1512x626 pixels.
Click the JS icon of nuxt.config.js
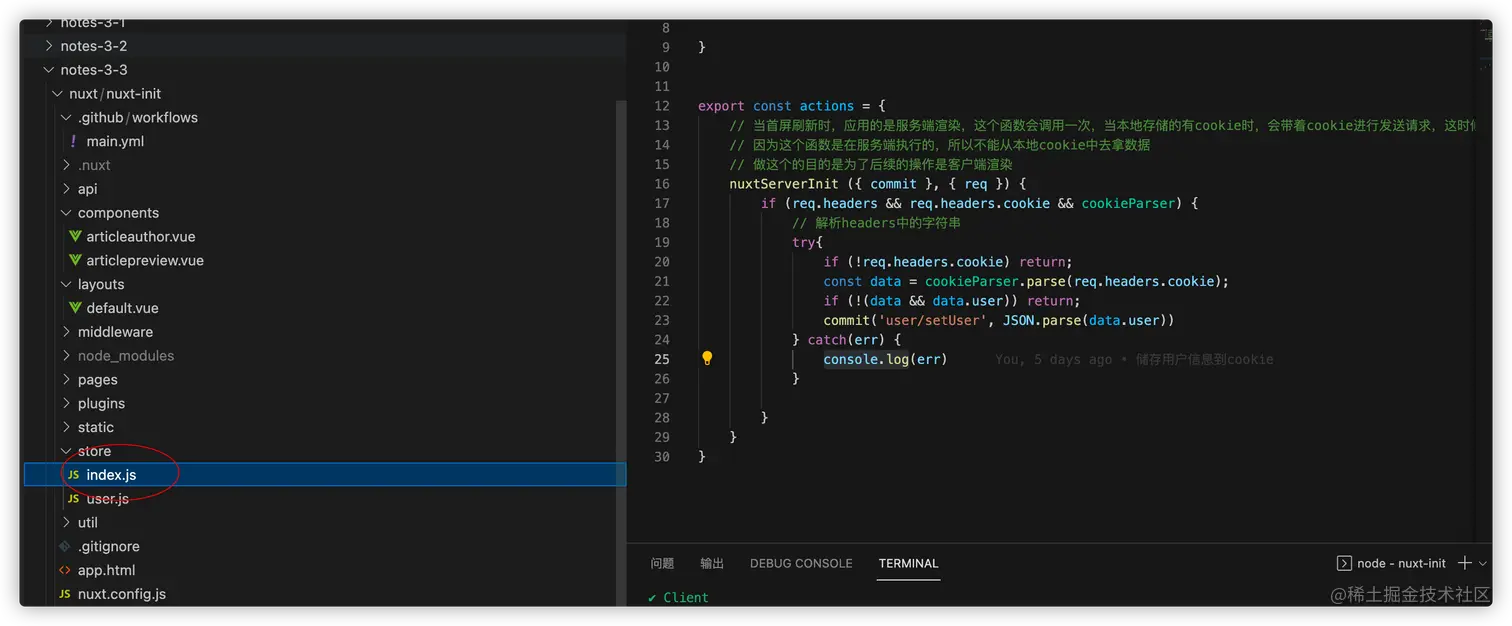point(65,594)
